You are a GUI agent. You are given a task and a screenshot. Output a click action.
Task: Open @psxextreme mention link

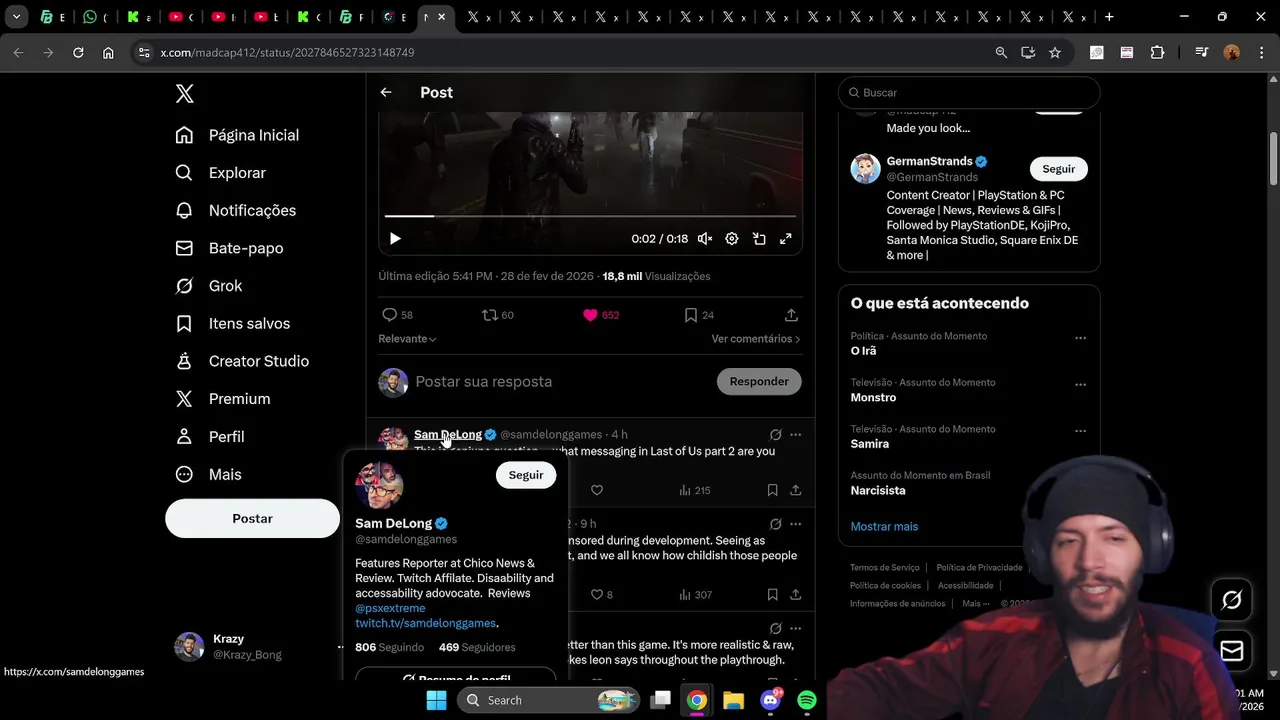390,608
